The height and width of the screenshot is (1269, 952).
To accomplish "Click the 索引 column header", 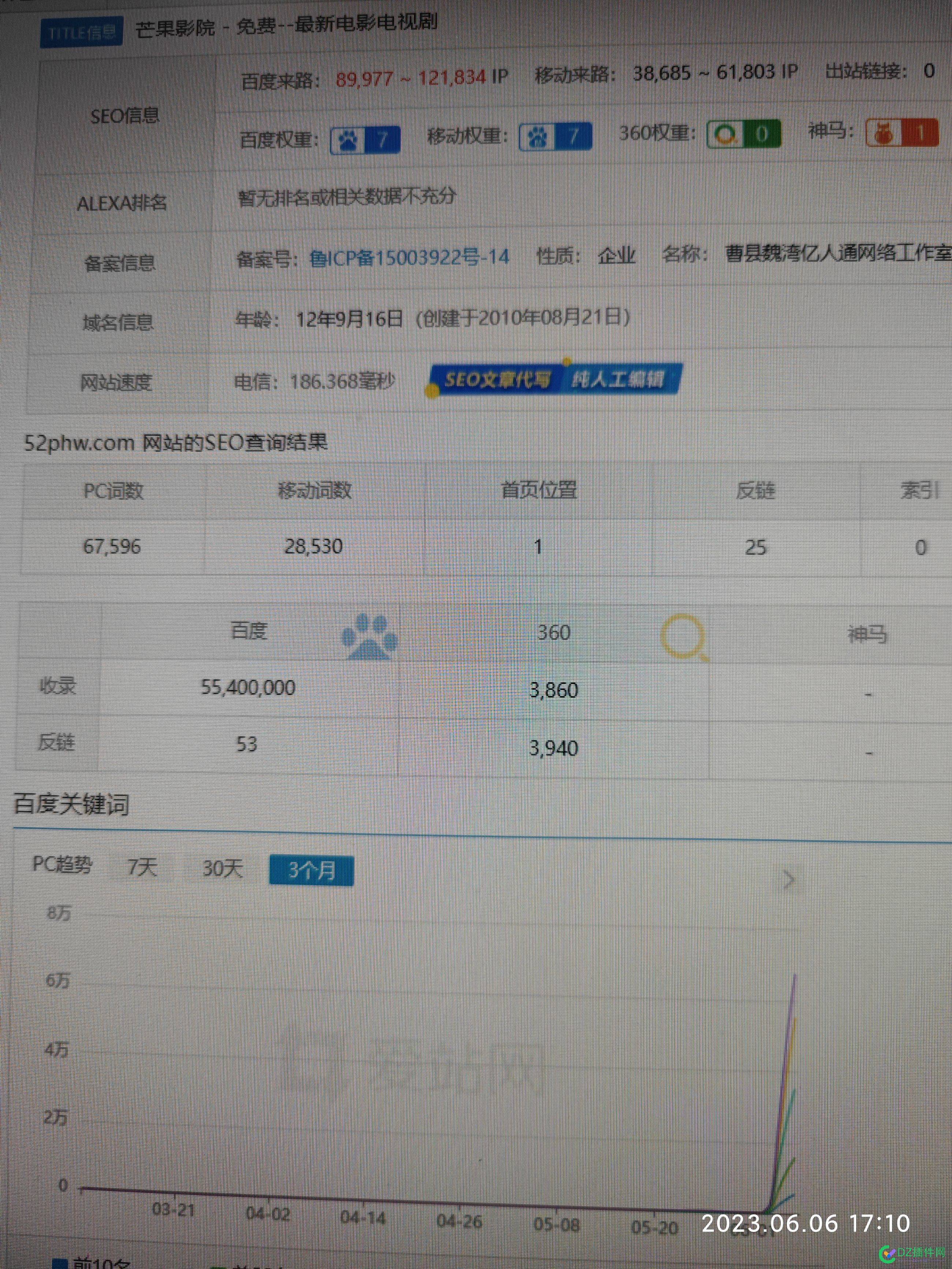I will tap(920, 491).
